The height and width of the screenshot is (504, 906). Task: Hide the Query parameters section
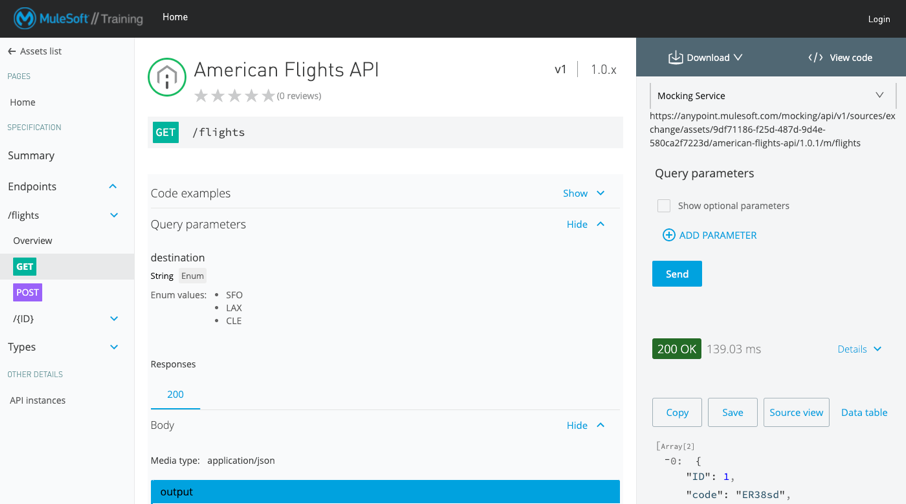[x=585, y=224]
